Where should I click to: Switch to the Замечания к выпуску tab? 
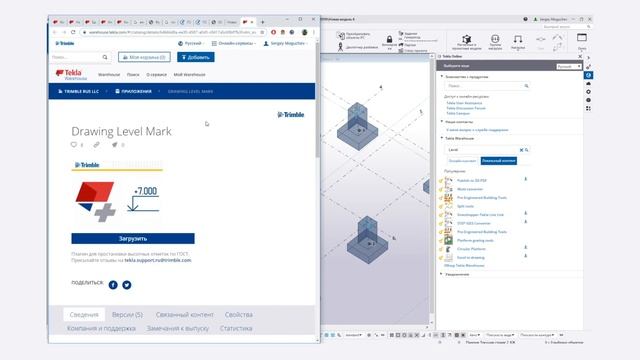(178, 328)
